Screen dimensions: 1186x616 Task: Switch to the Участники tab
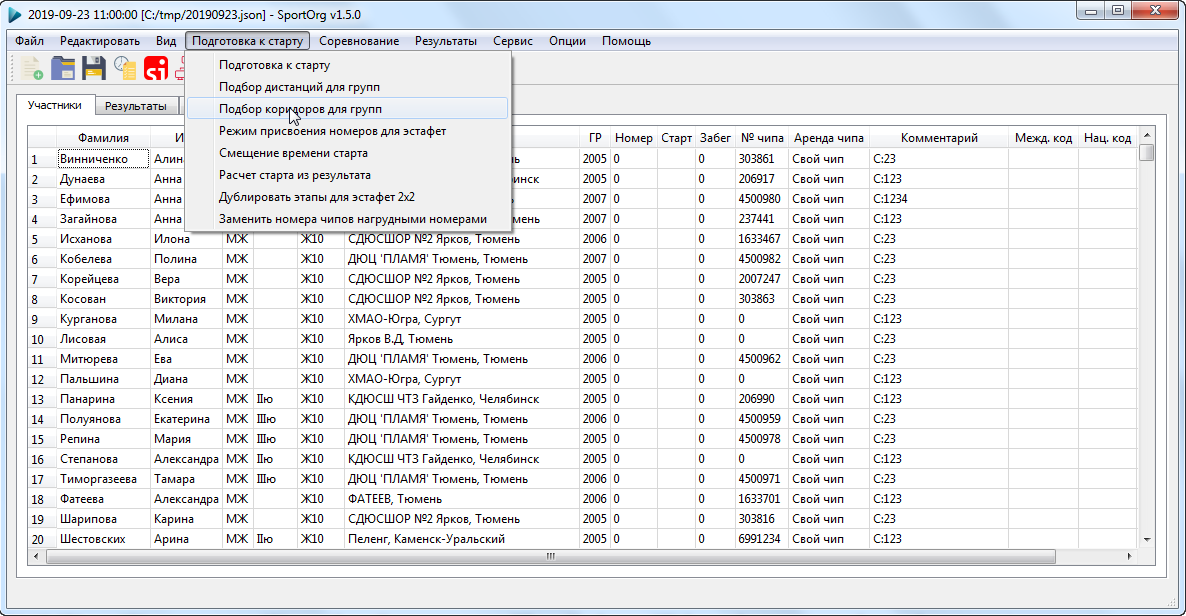tap(54, 105)
